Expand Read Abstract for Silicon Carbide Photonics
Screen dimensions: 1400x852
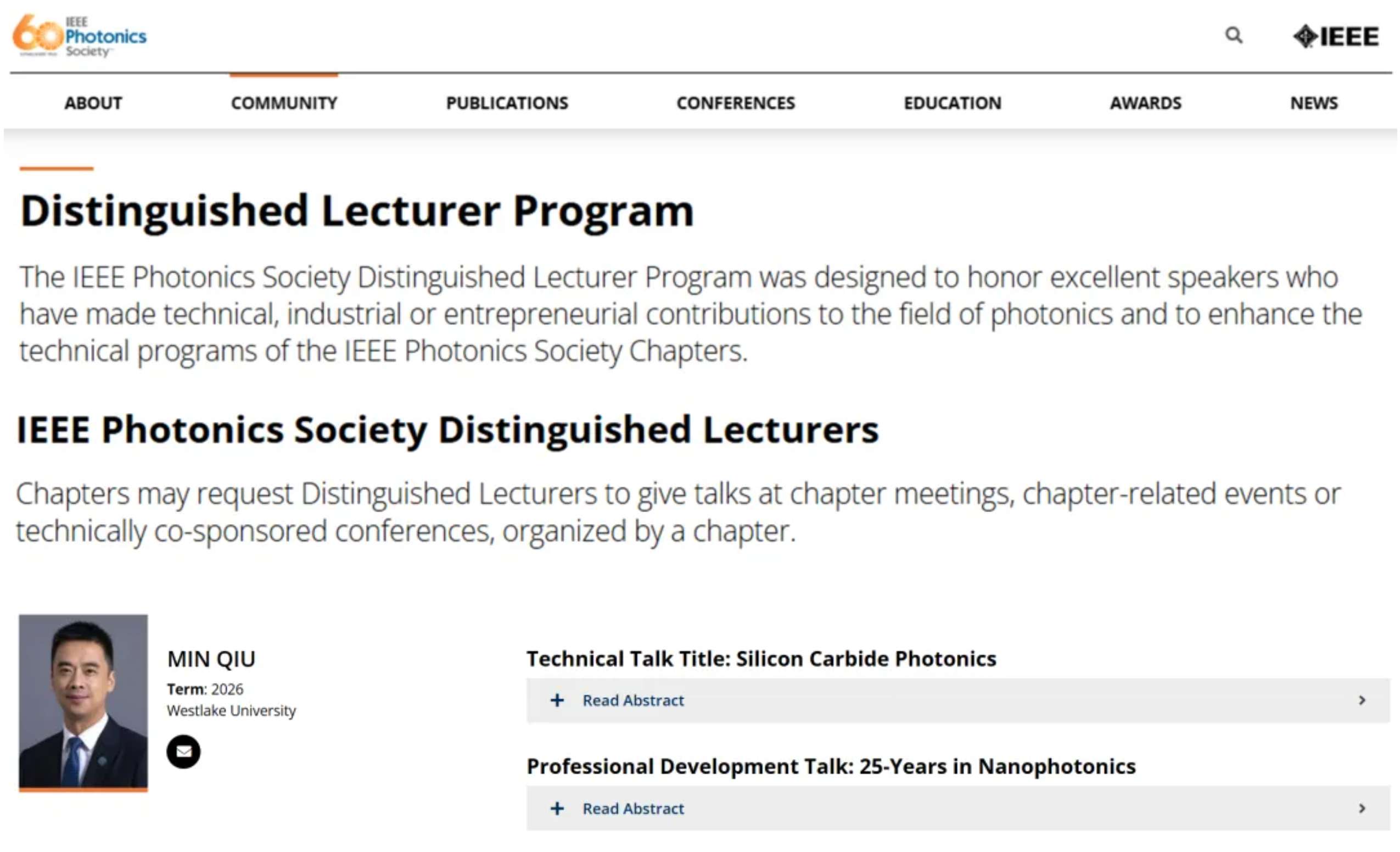click(x=633, y=700)
